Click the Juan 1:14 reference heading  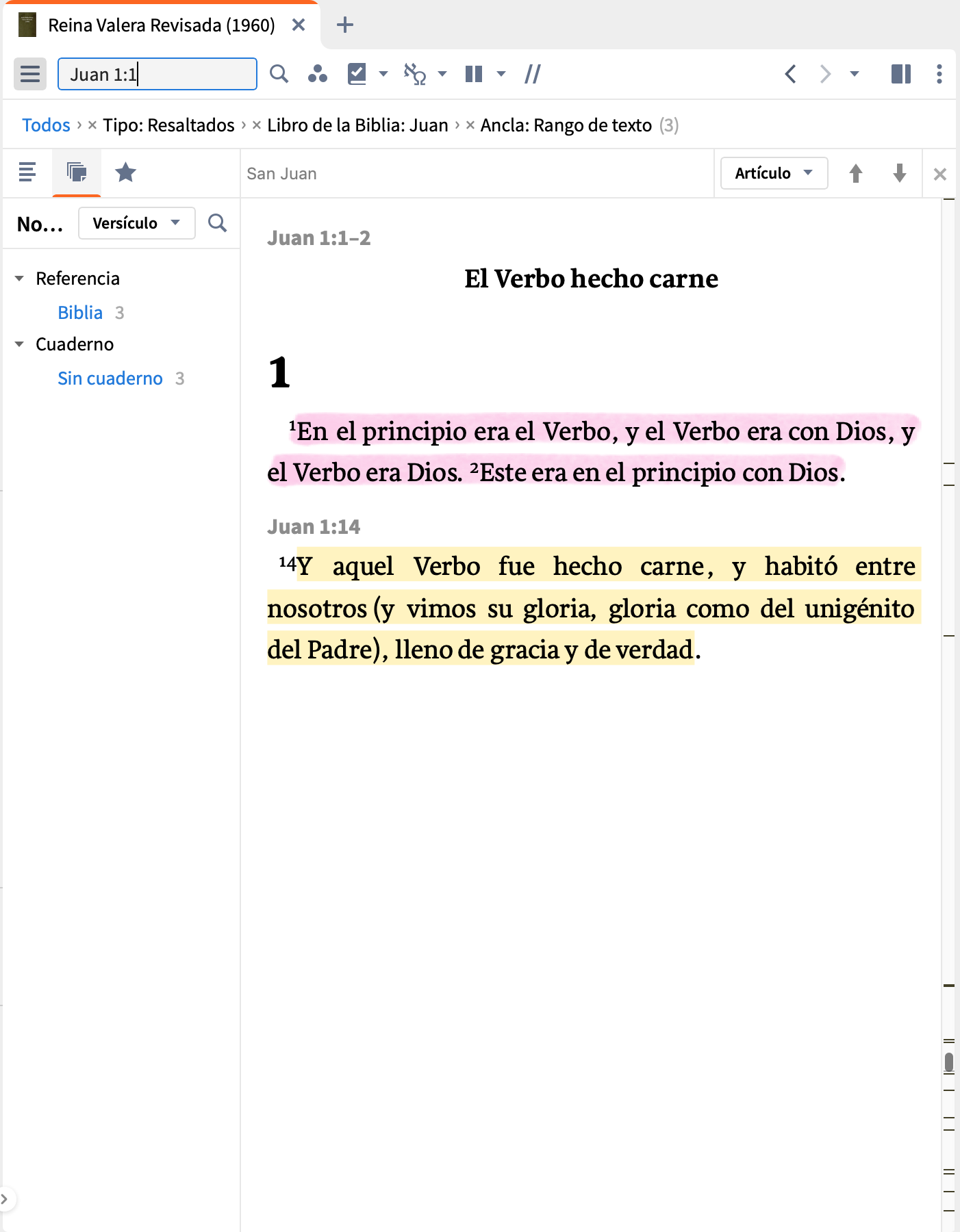(314, 527)
